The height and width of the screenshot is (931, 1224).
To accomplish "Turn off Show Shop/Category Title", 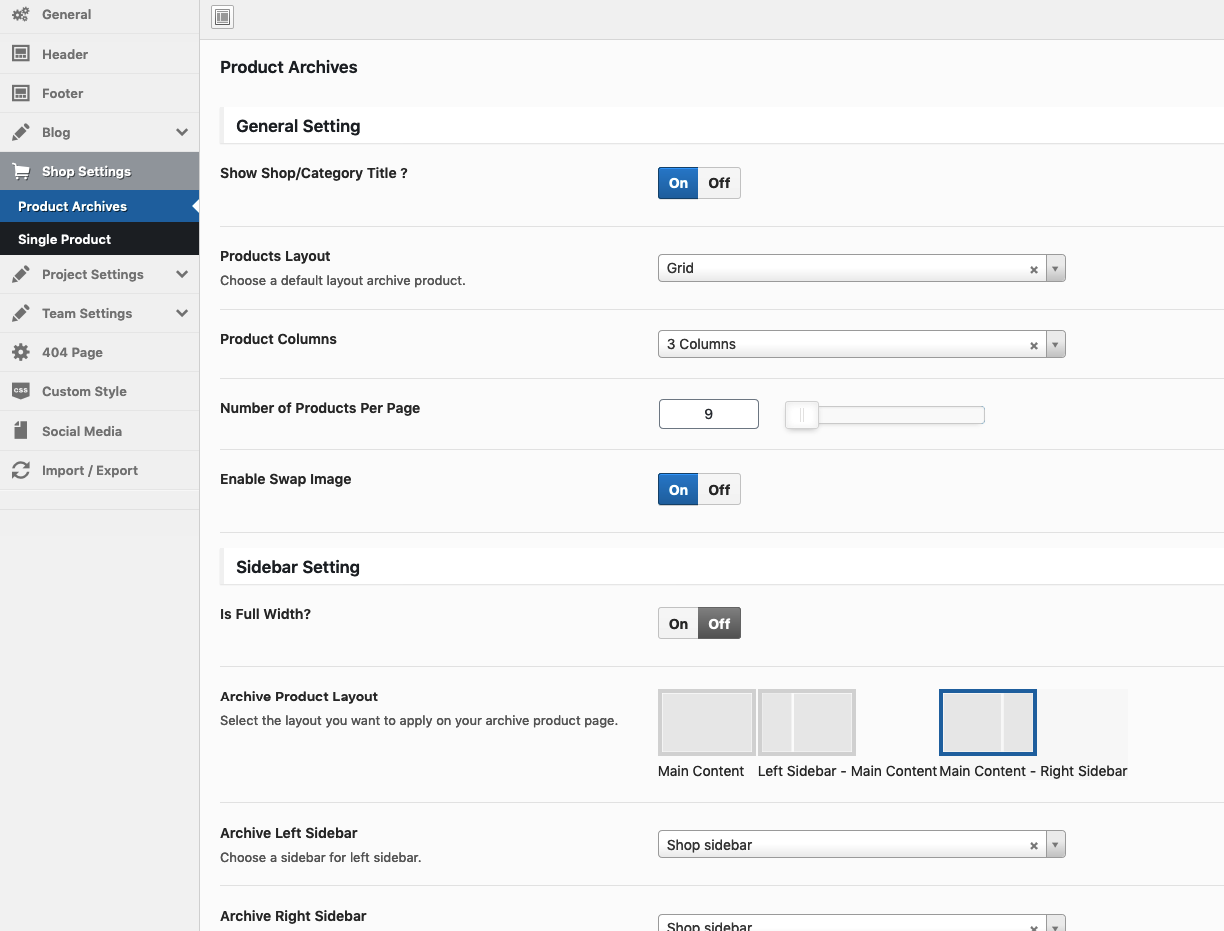I will (719, 183).
